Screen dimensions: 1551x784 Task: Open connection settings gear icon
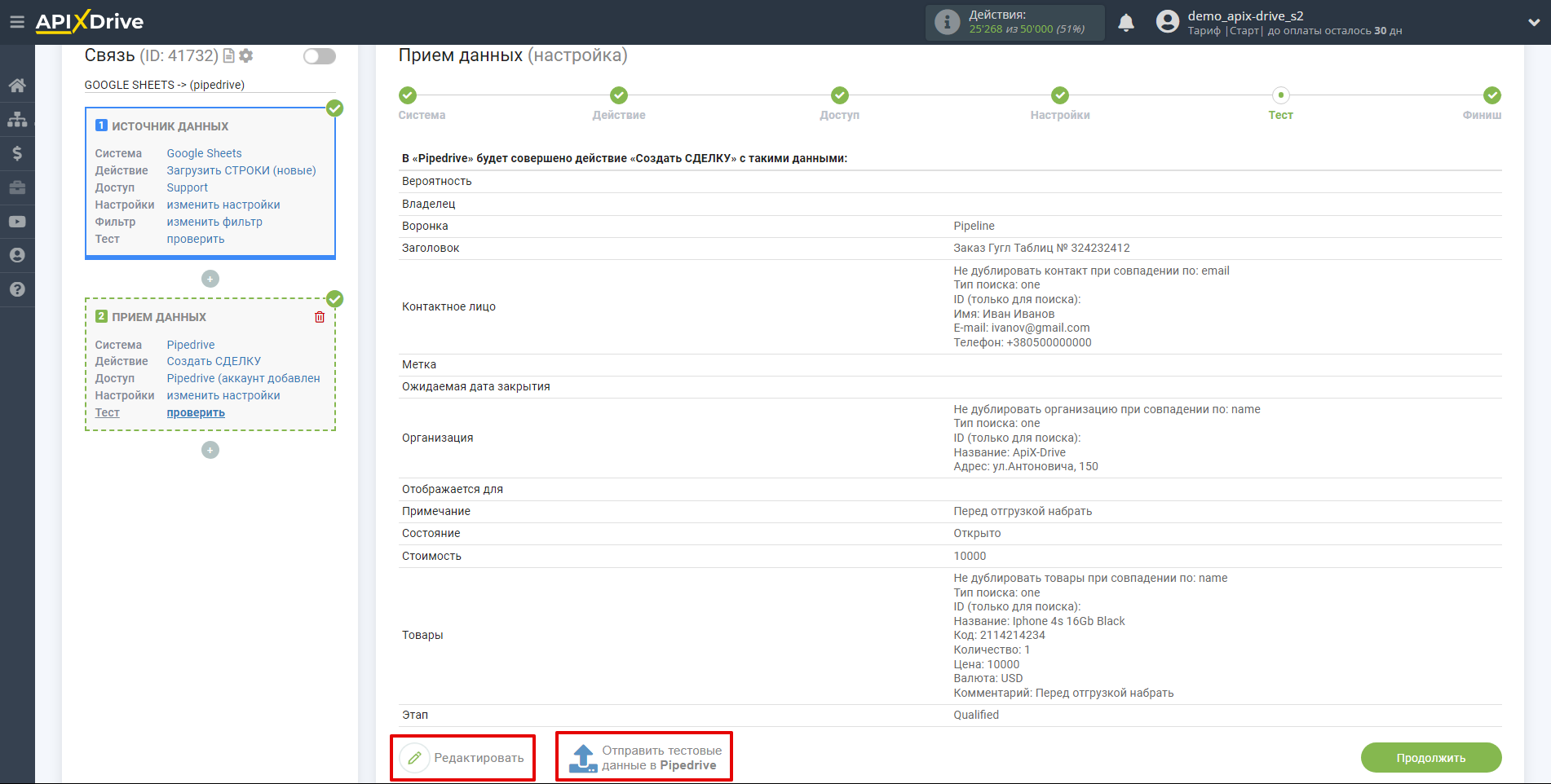(x=246, y=55)
